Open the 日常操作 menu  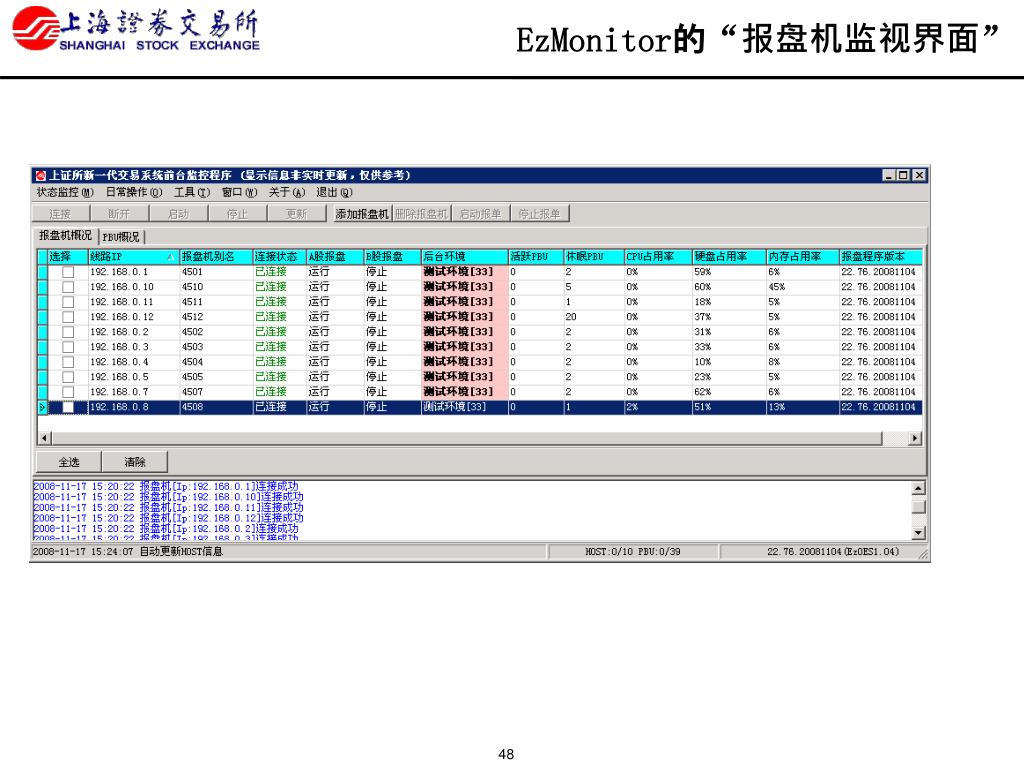[x=134, y=193]
